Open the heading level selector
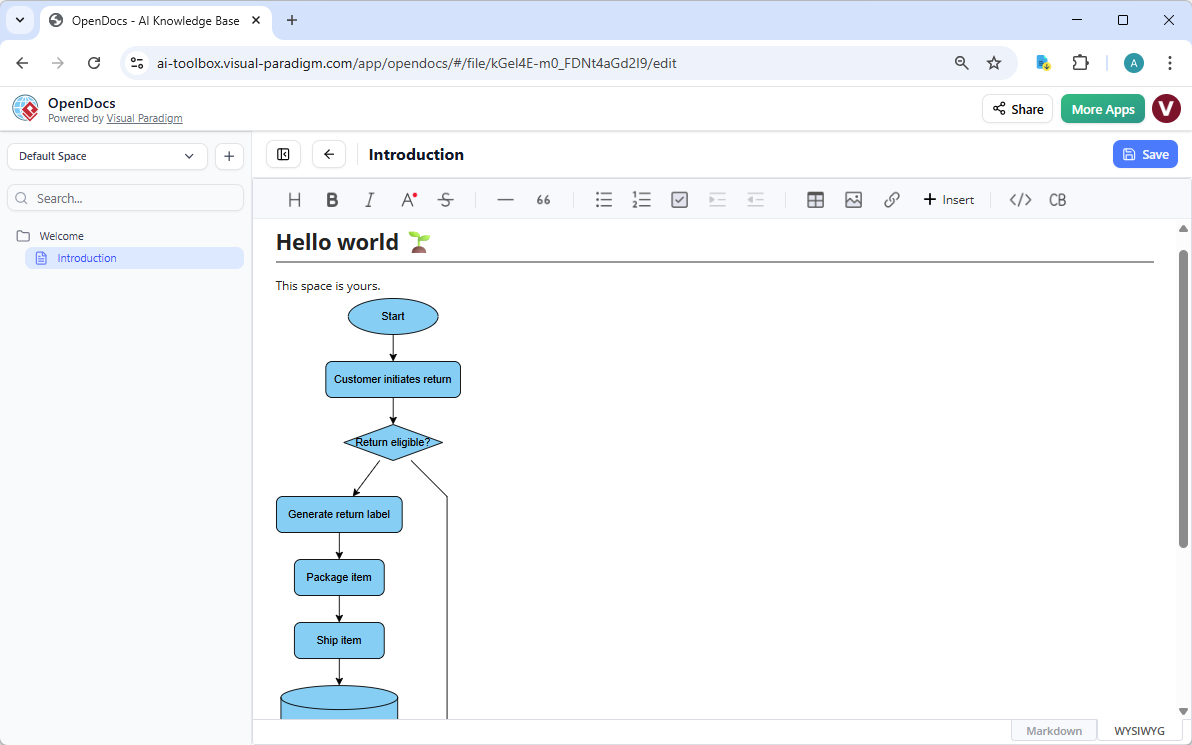 click(x=294, y=199)
